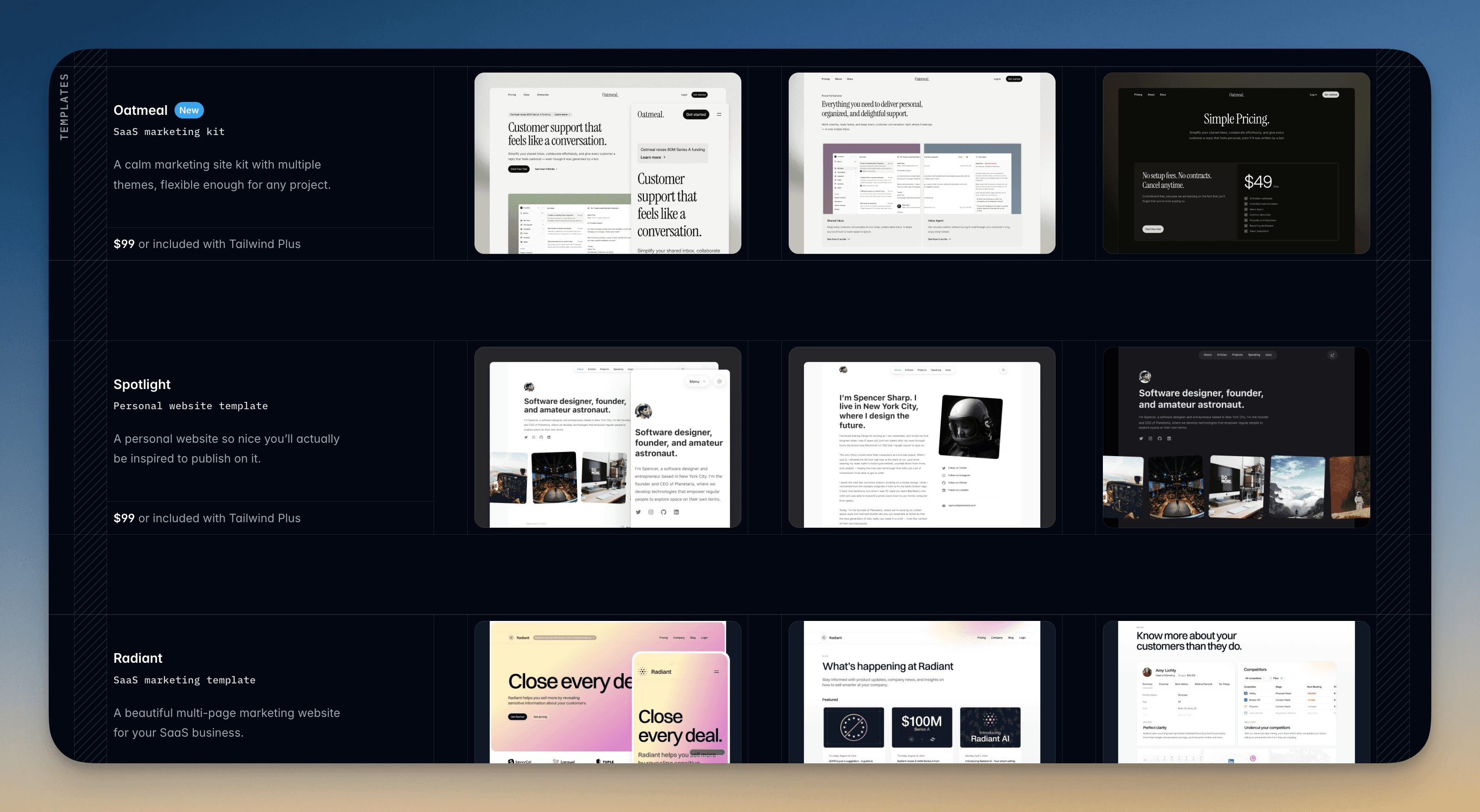This screenshot has height=812, width=1480.
Task: Toggle theme icon in dark Spotlight preview
Action: (x=1333, y=355)
